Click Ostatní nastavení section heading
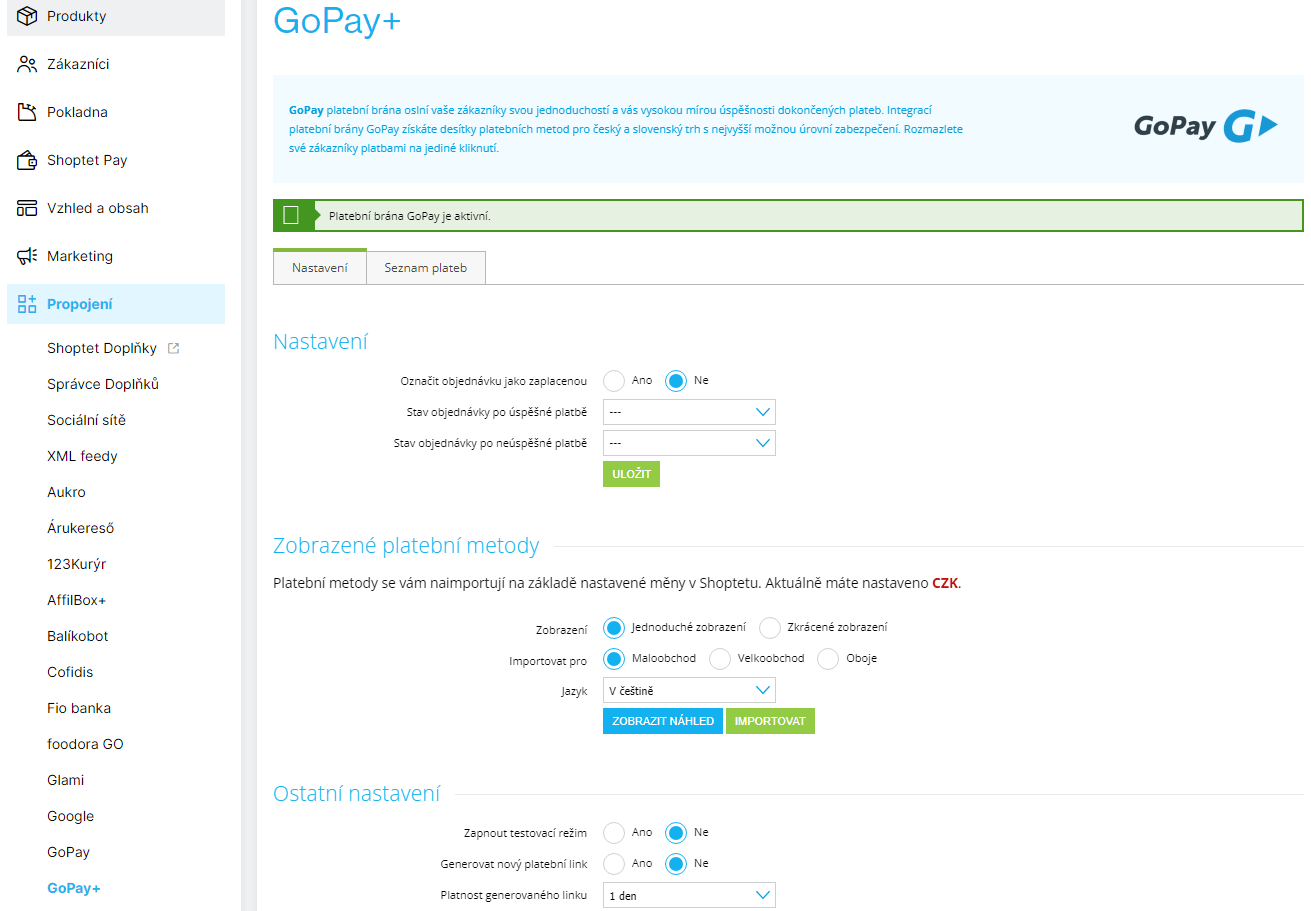The height and width of the screenshot is (911, 1311). click(356, 794)
